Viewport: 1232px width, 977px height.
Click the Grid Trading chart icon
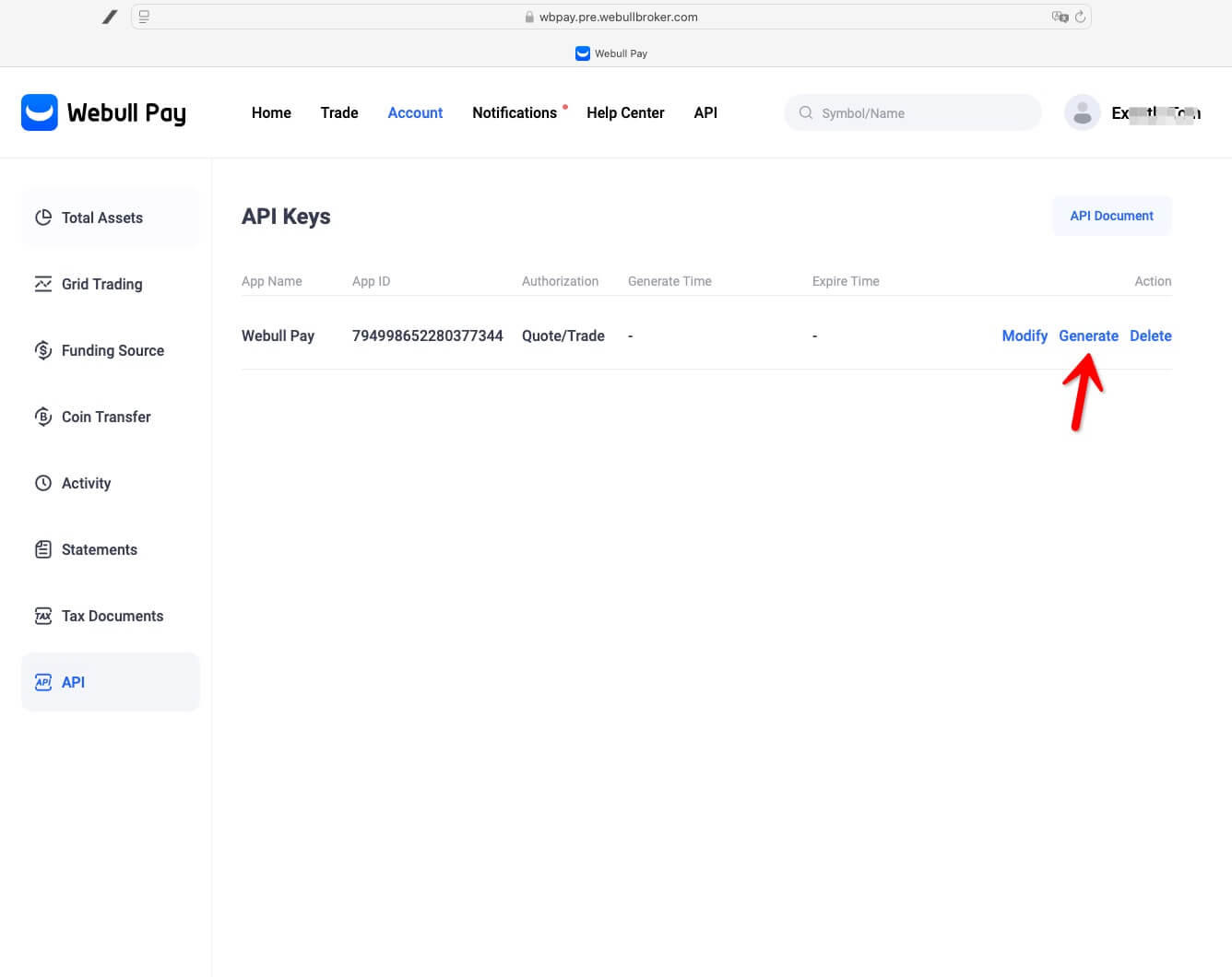(43, 284)
